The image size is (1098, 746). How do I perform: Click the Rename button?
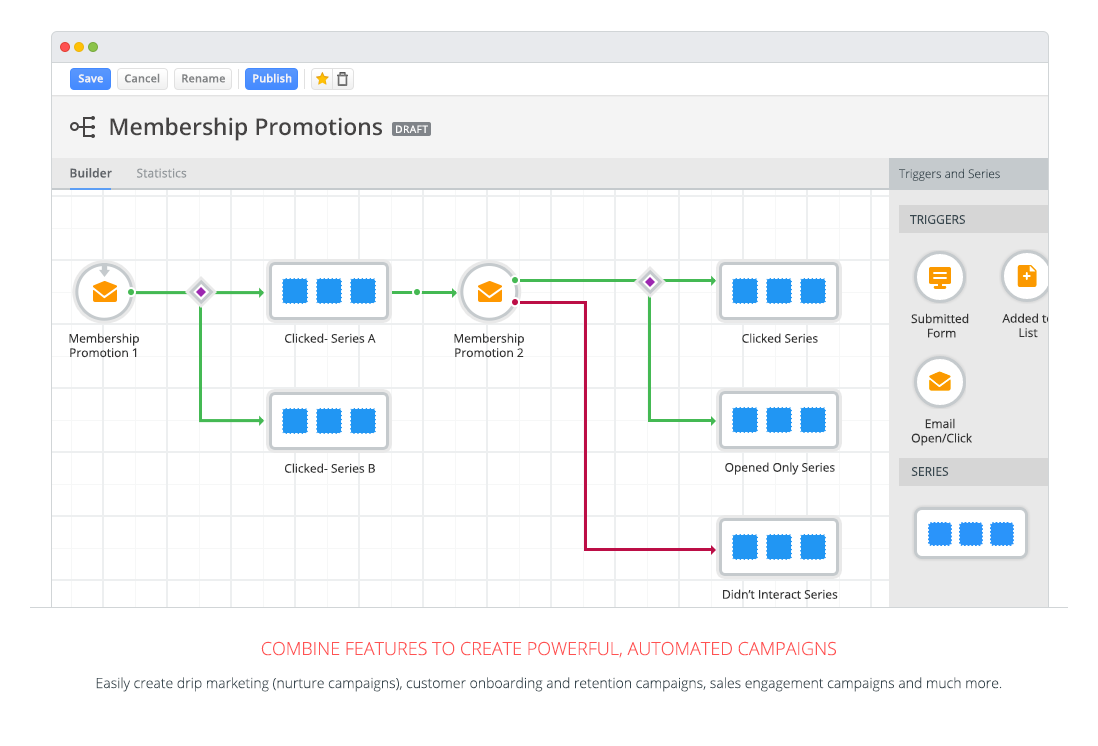point(203,78)
